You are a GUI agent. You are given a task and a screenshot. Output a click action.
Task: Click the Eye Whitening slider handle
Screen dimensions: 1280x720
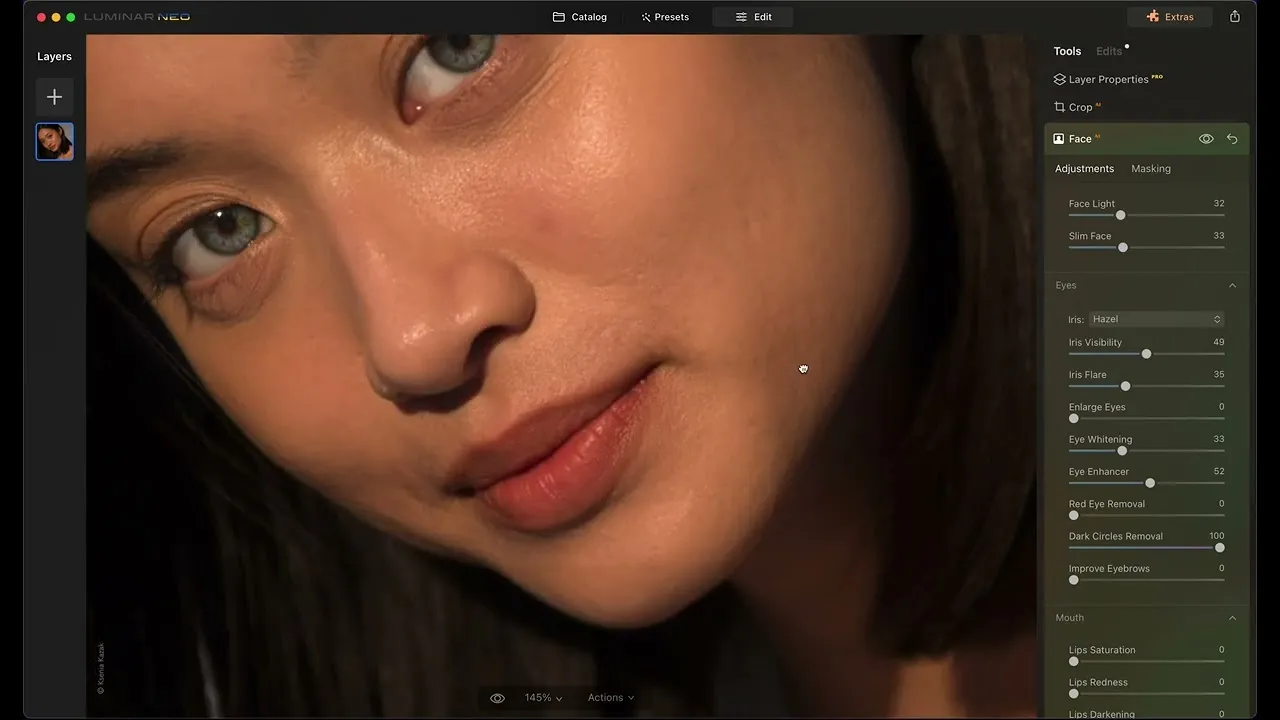coord(1122,451)
